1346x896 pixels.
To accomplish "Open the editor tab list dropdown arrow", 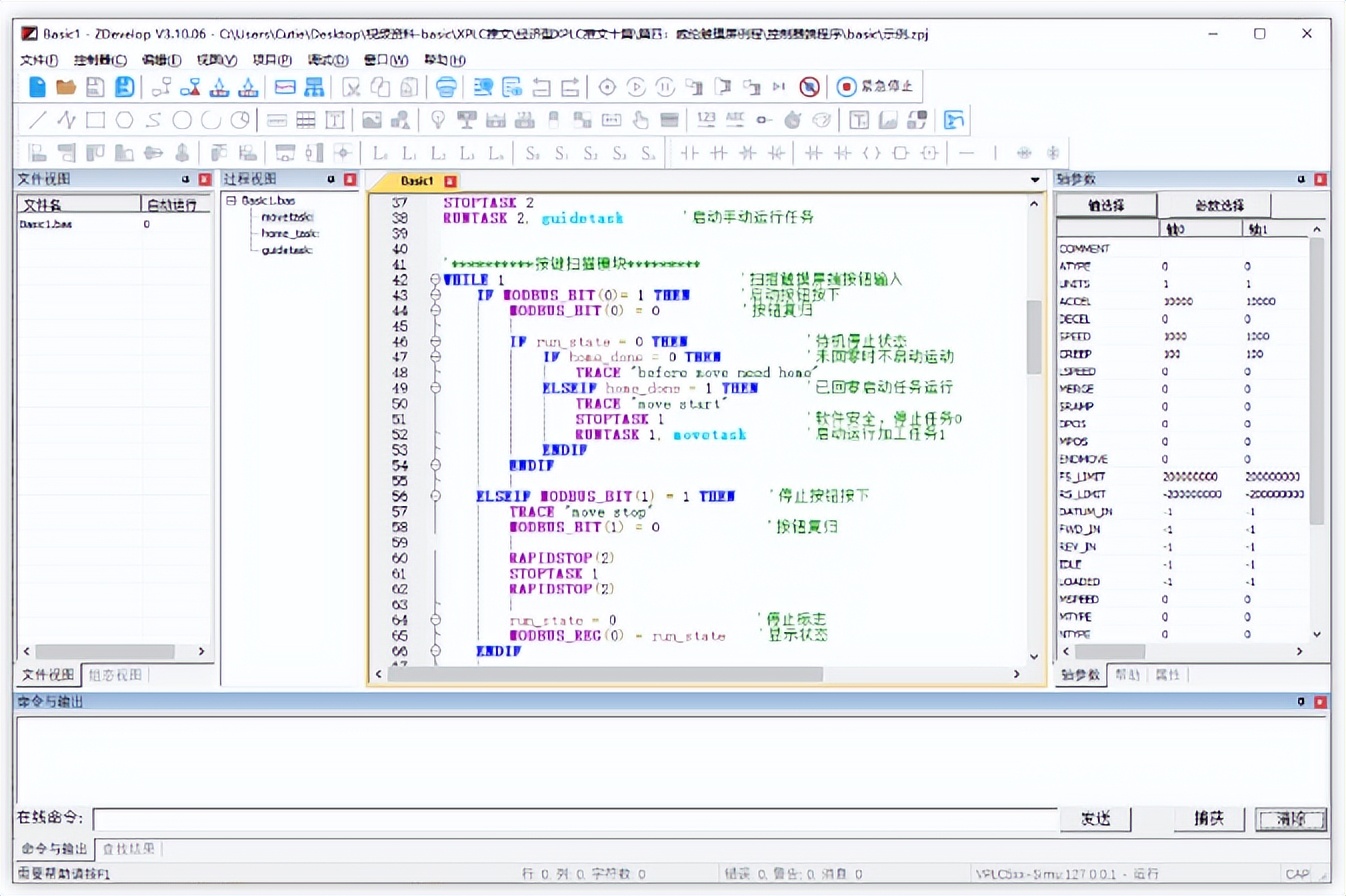I will (1035, 179).
